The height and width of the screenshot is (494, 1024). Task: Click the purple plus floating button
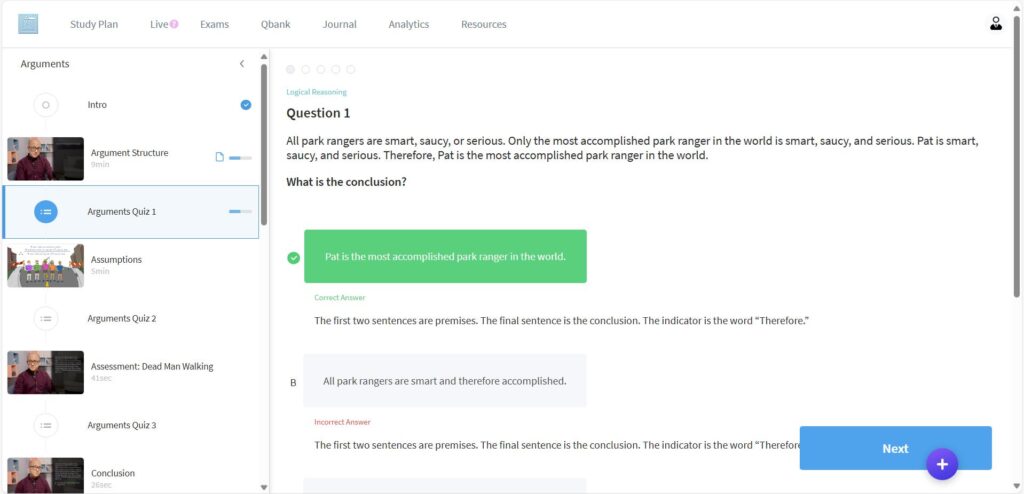(941, 464)
